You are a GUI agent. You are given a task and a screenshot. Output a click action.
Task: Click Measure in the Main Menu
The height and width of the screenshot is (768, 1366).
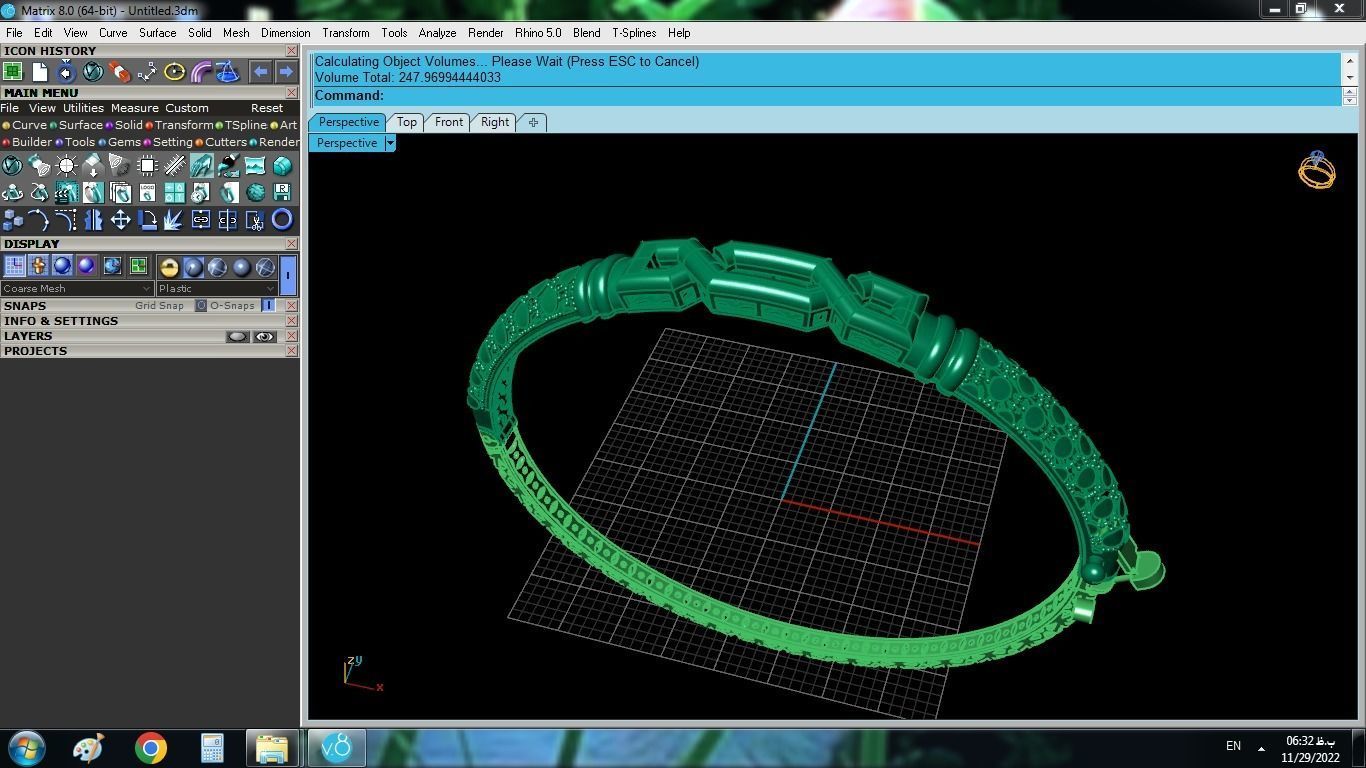tap(135, 108)
